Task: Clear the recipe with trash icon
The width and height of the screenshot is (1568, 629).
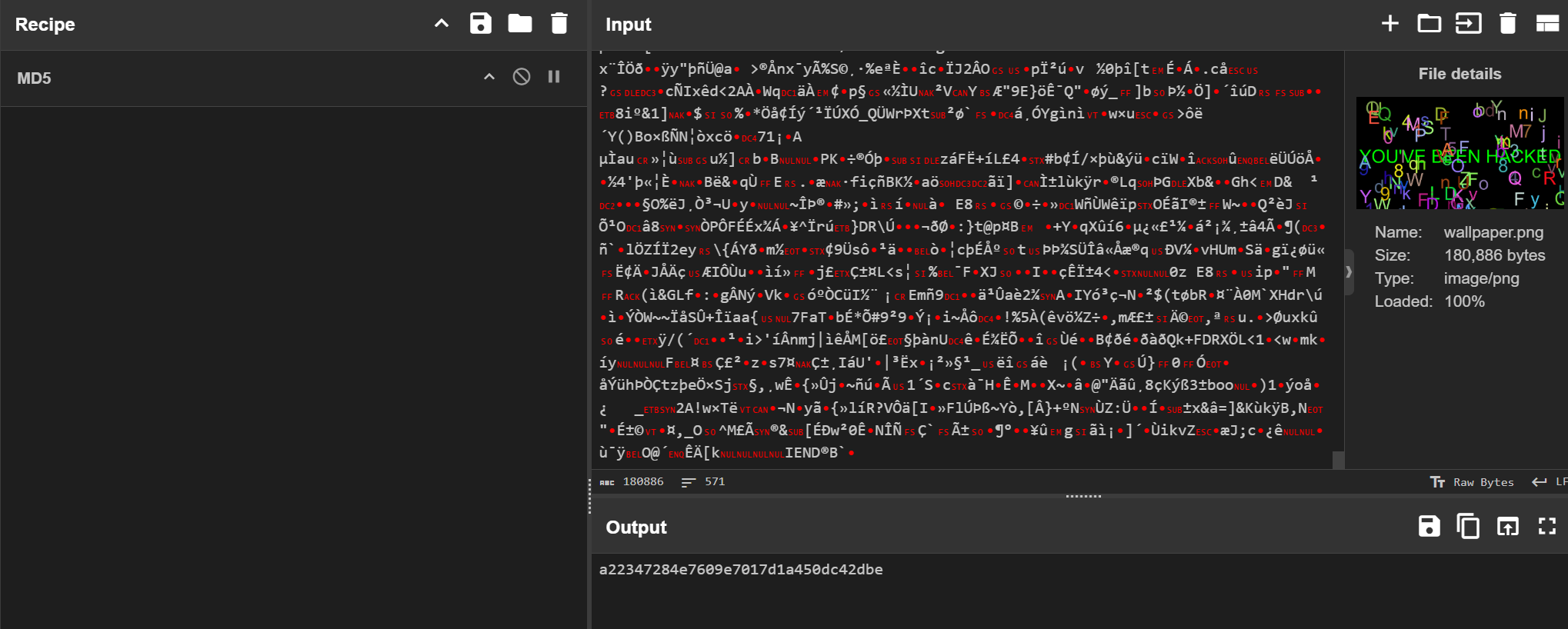Action: click(x=559, y=24)
